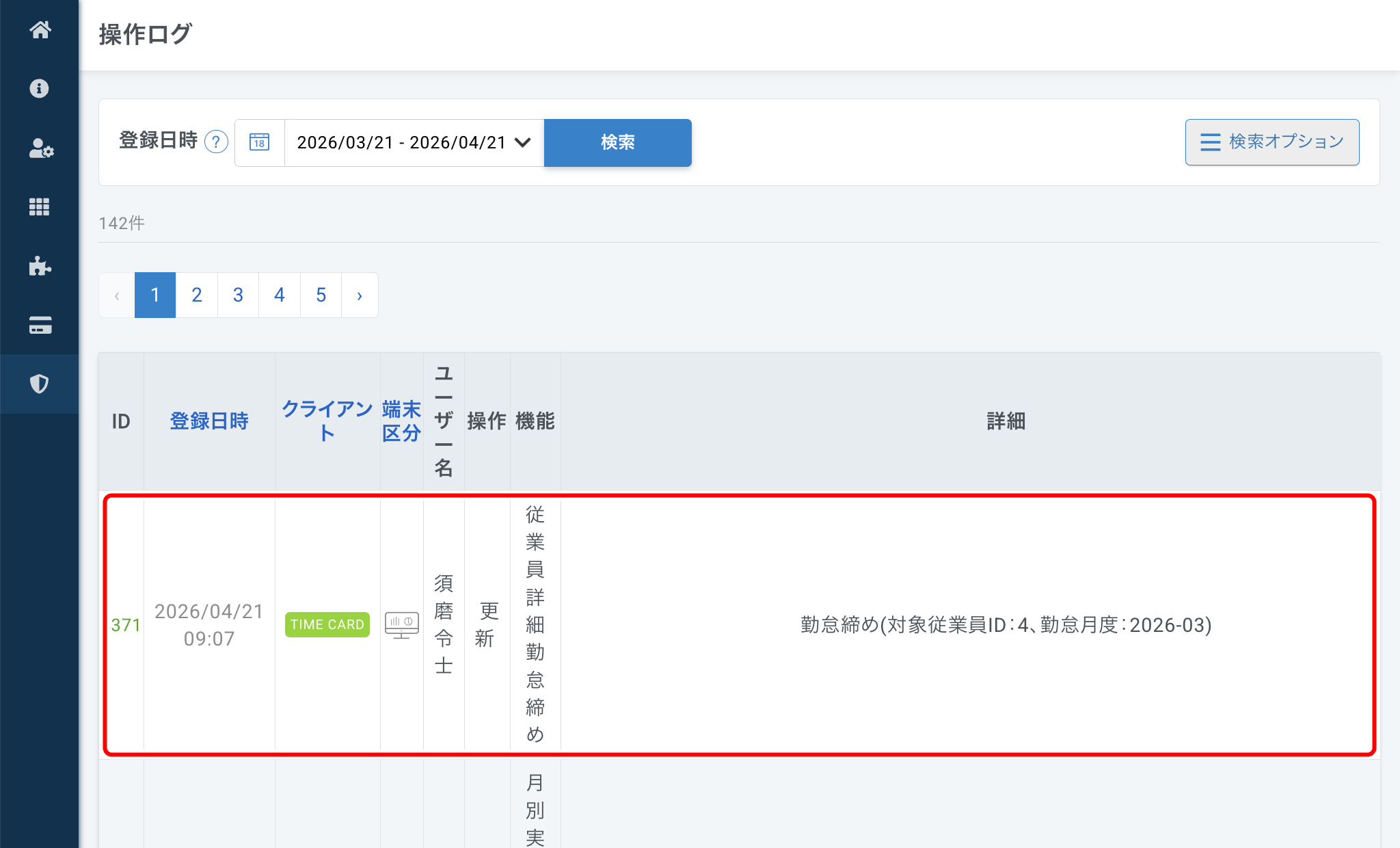Expand 検索オプション search options
1400x848 pixels.
click(x=1271, y=142)
